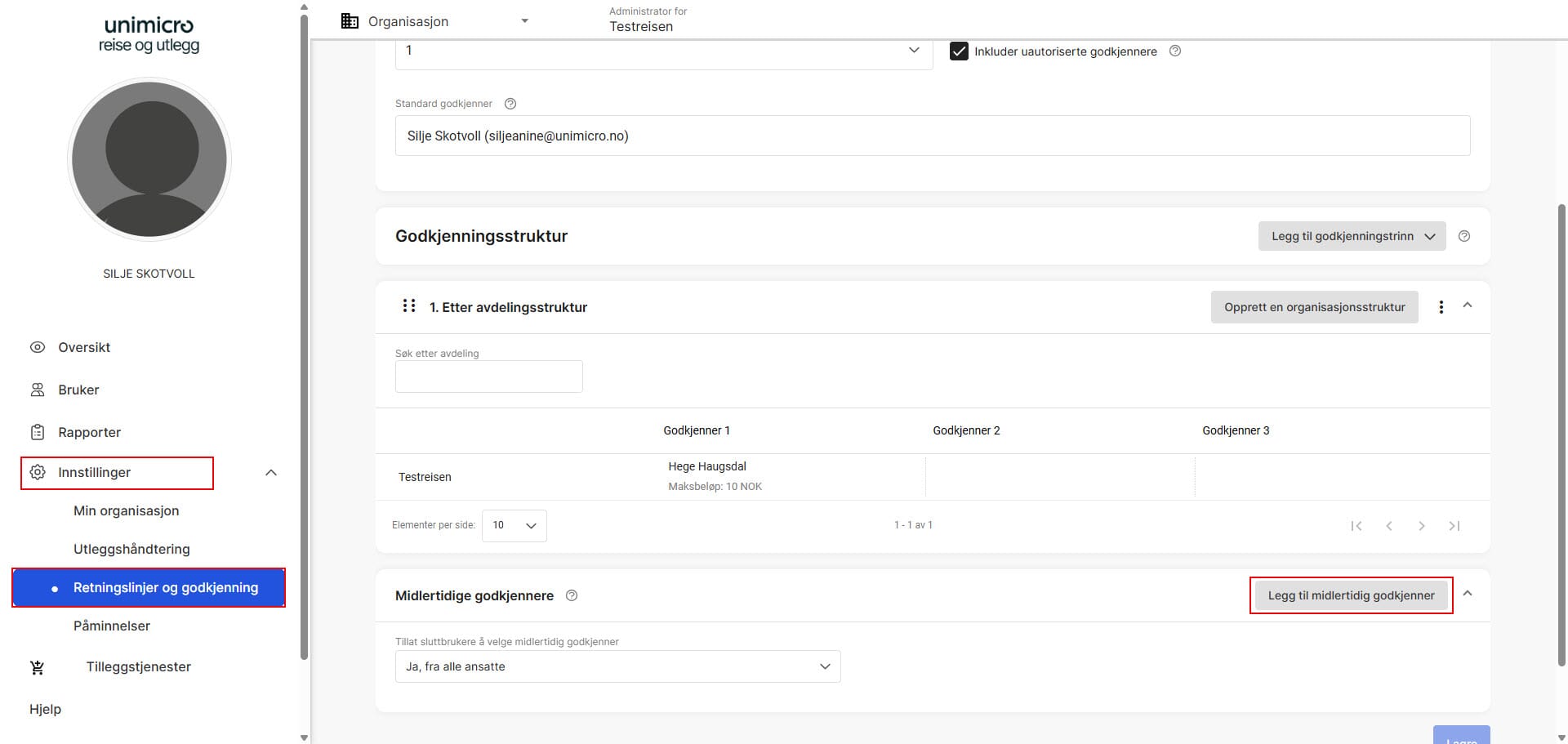Click the help icon beside Inkluder uautoriserte godkjennere
Screen dimensions: 1568x744
[x=1175, y=51]
